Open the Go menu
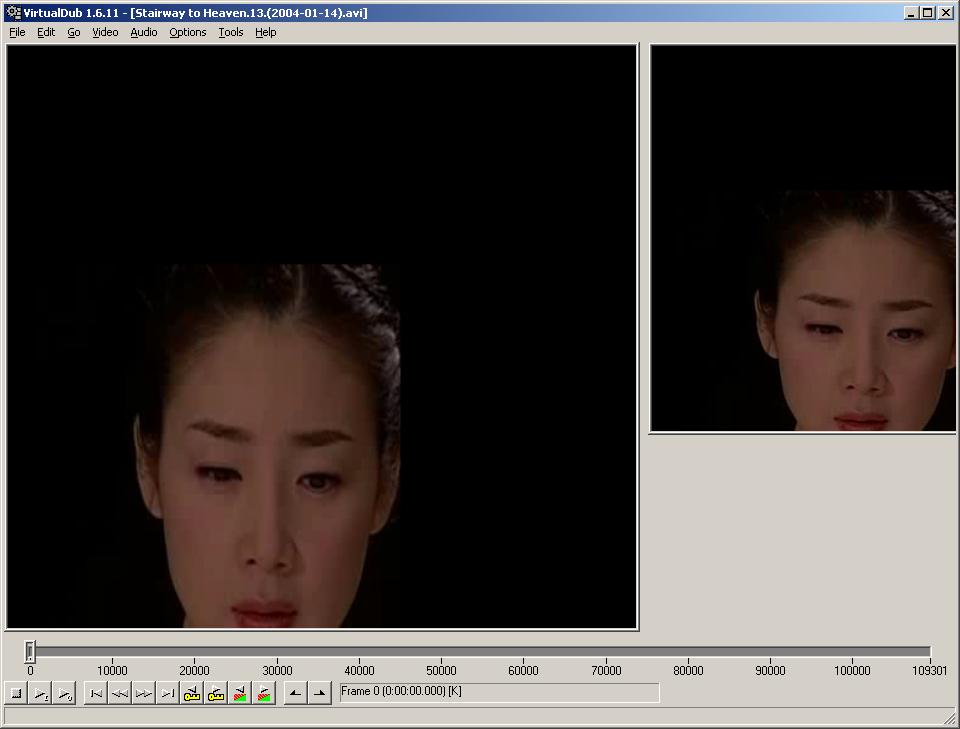The width and height of the screenshot is (960, 729). click(73, 32)
